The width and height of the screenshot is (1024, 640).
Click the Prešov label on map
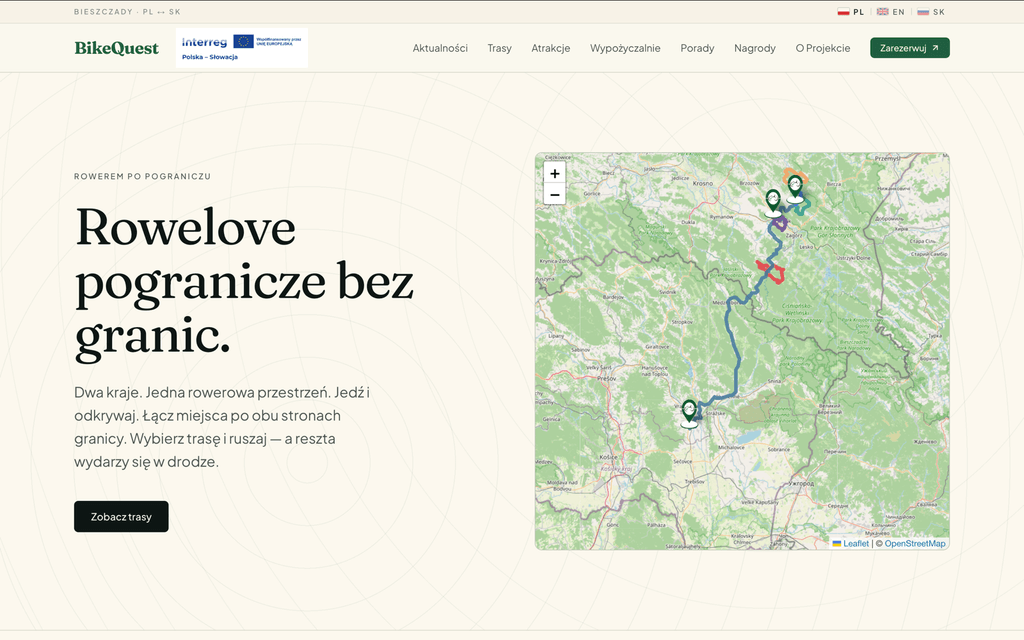606,378
